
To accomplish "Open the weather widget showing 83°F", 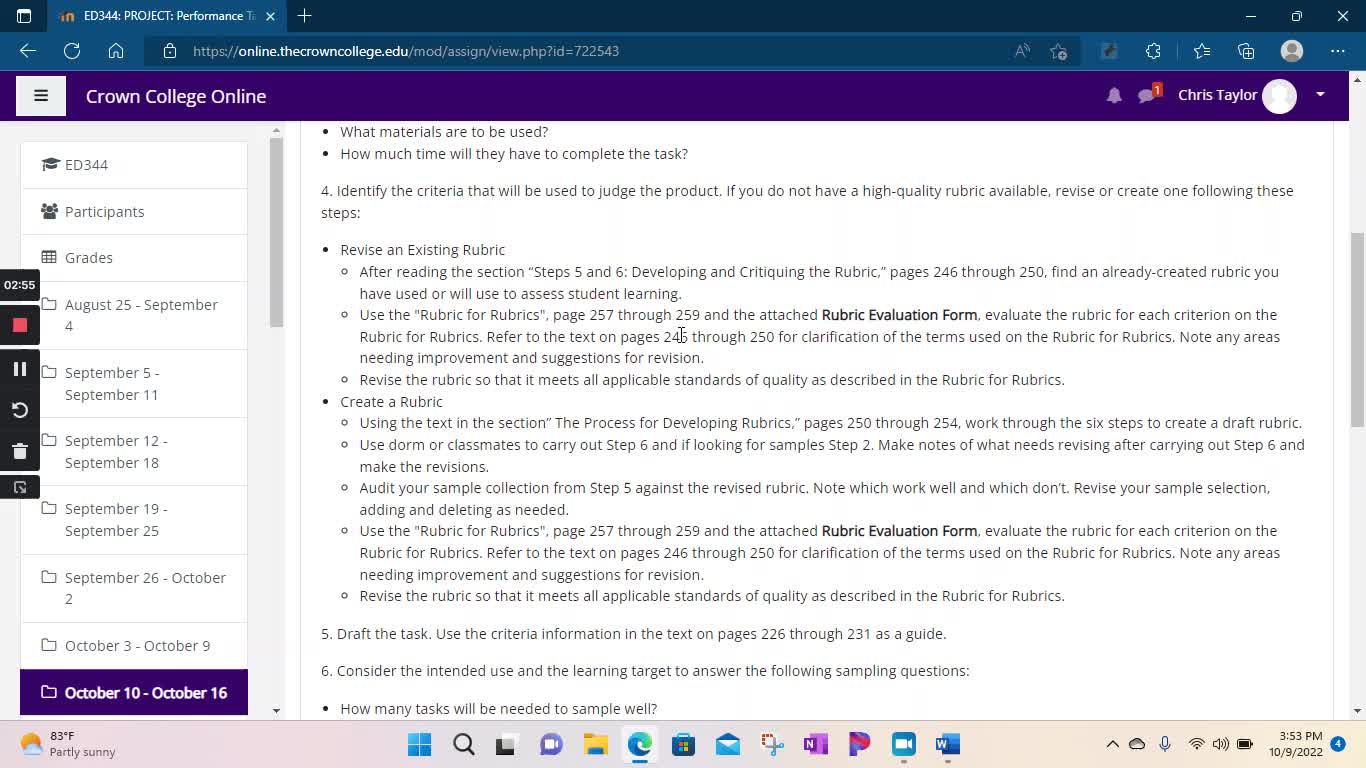I will click(70, 744).
